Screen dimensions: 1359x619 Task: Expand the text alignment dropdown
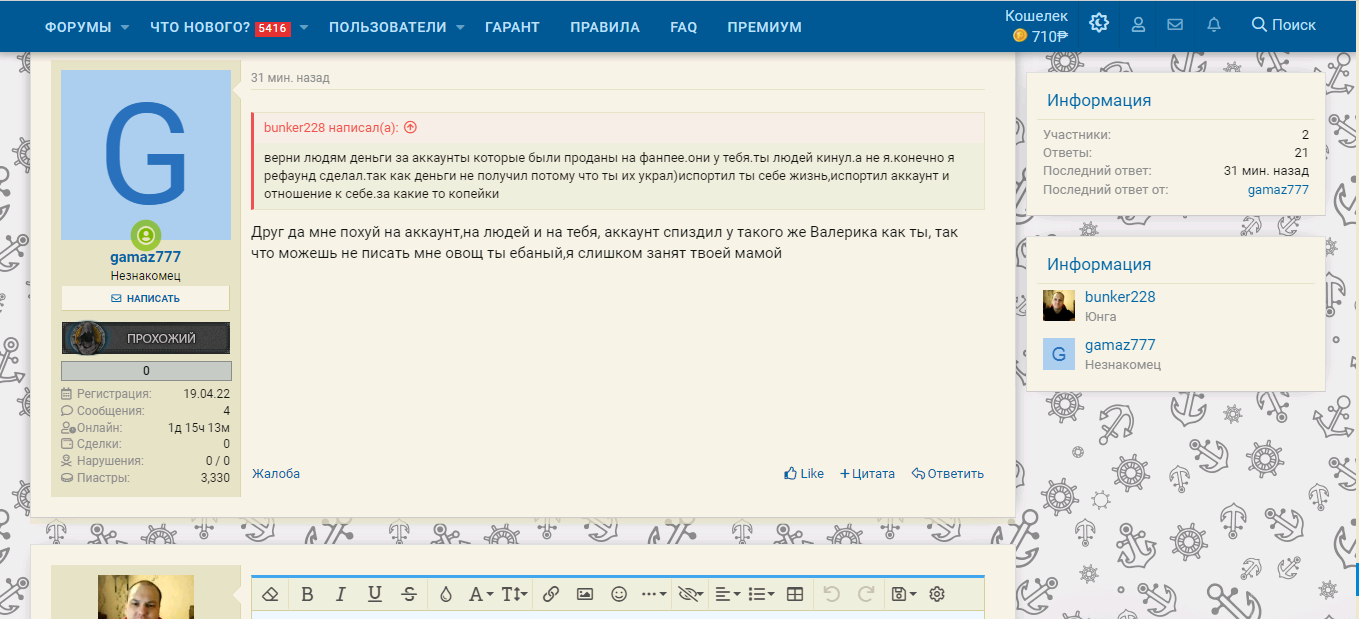(x=729, y=594)
